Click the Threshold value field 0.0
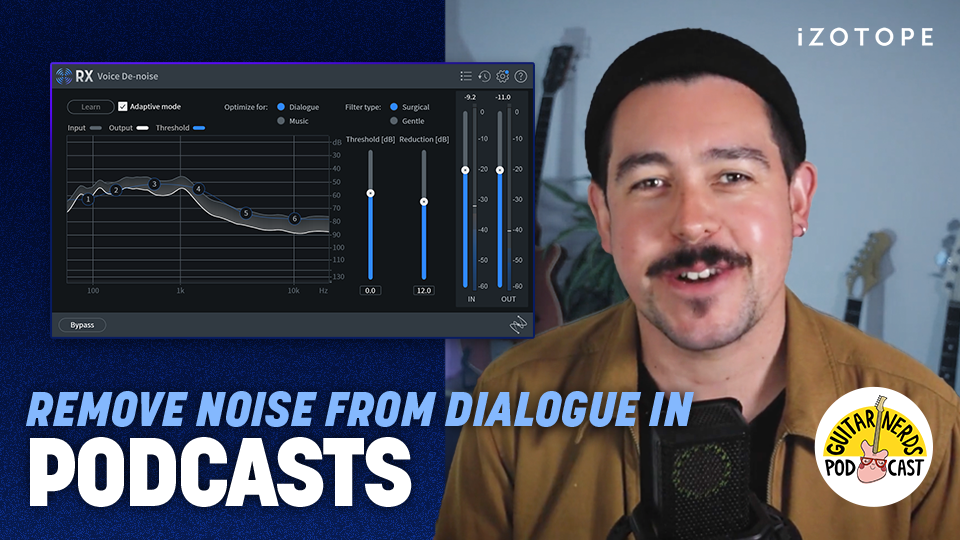 point(370,290)
